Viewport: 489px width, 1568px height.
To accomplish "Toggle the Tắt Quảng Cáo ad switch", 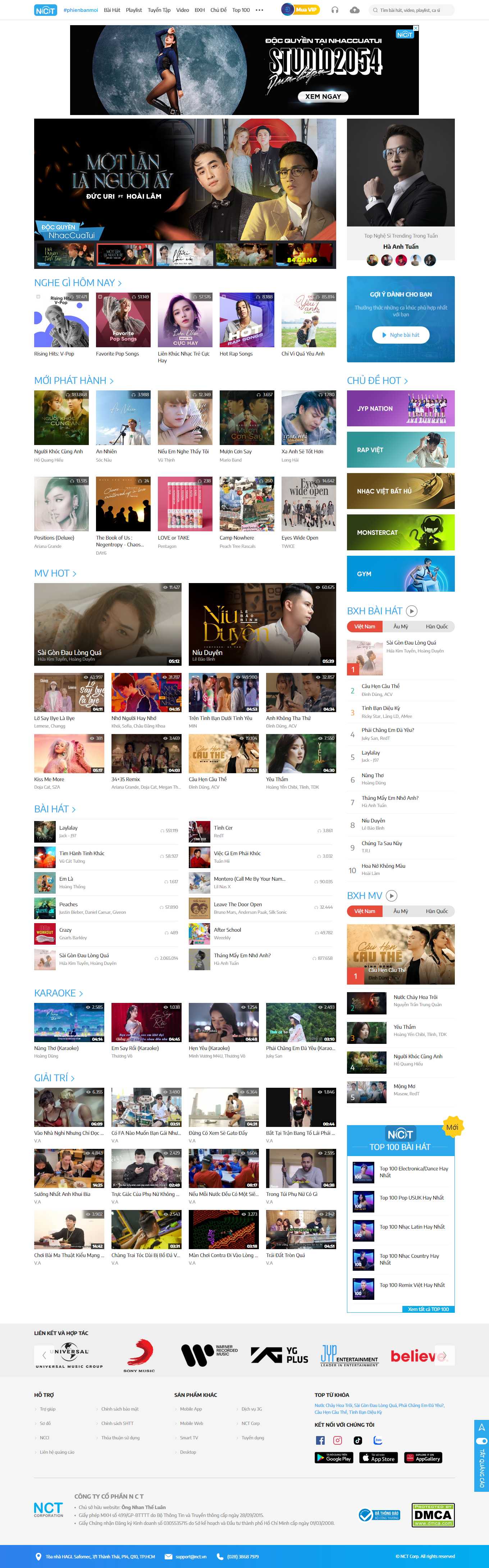I will [x=481, y=1440].
